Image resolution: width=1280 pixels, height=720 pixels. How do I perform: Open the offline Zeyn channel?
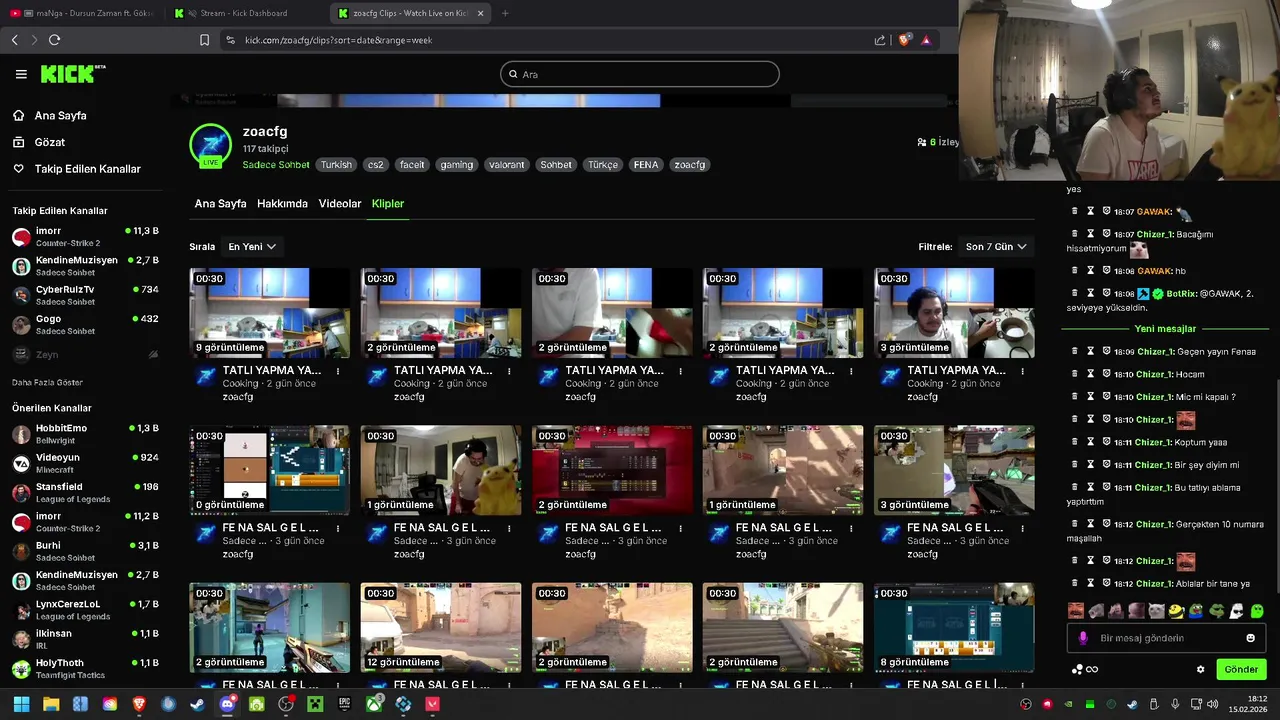85,354
